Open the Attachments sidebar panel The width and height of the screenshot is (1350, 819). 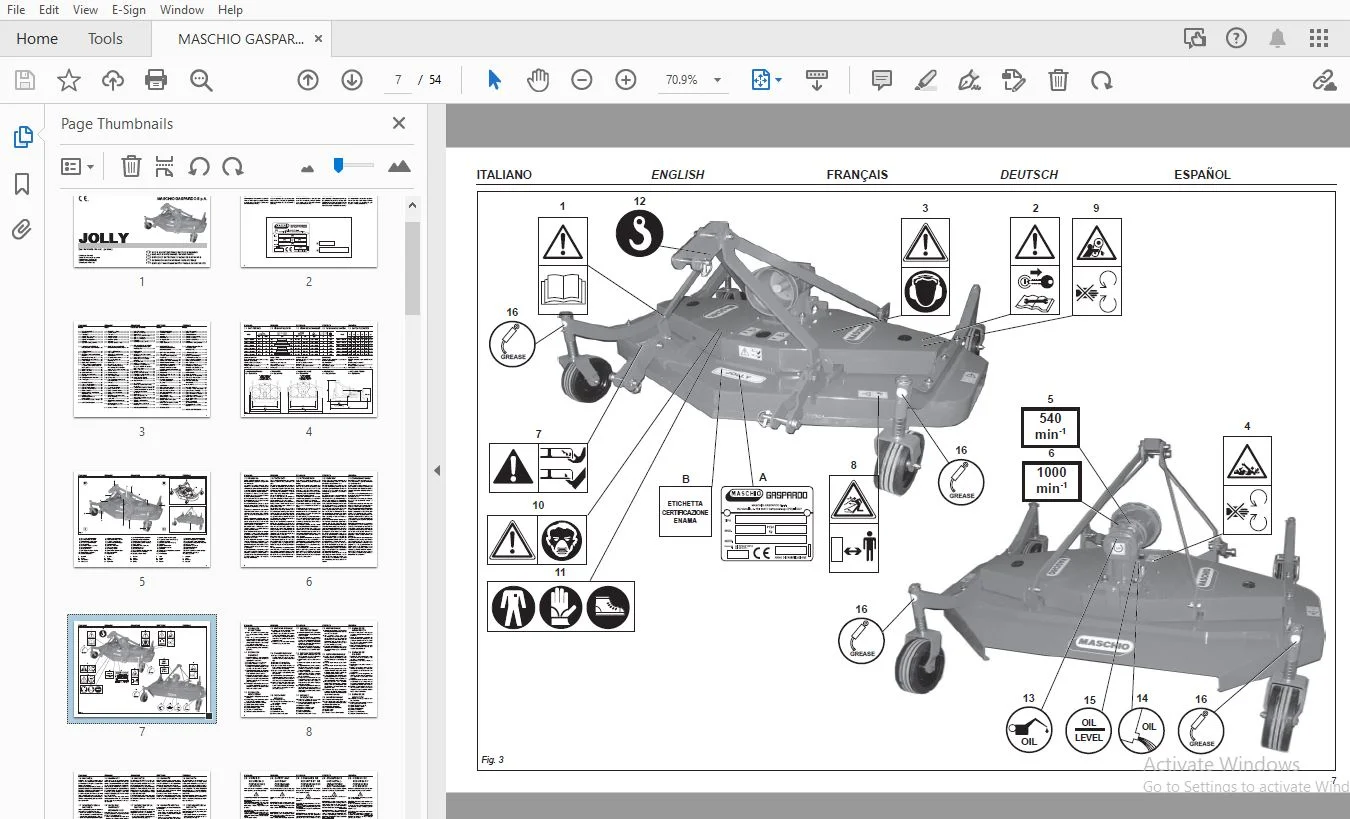[x=22, y=230]
